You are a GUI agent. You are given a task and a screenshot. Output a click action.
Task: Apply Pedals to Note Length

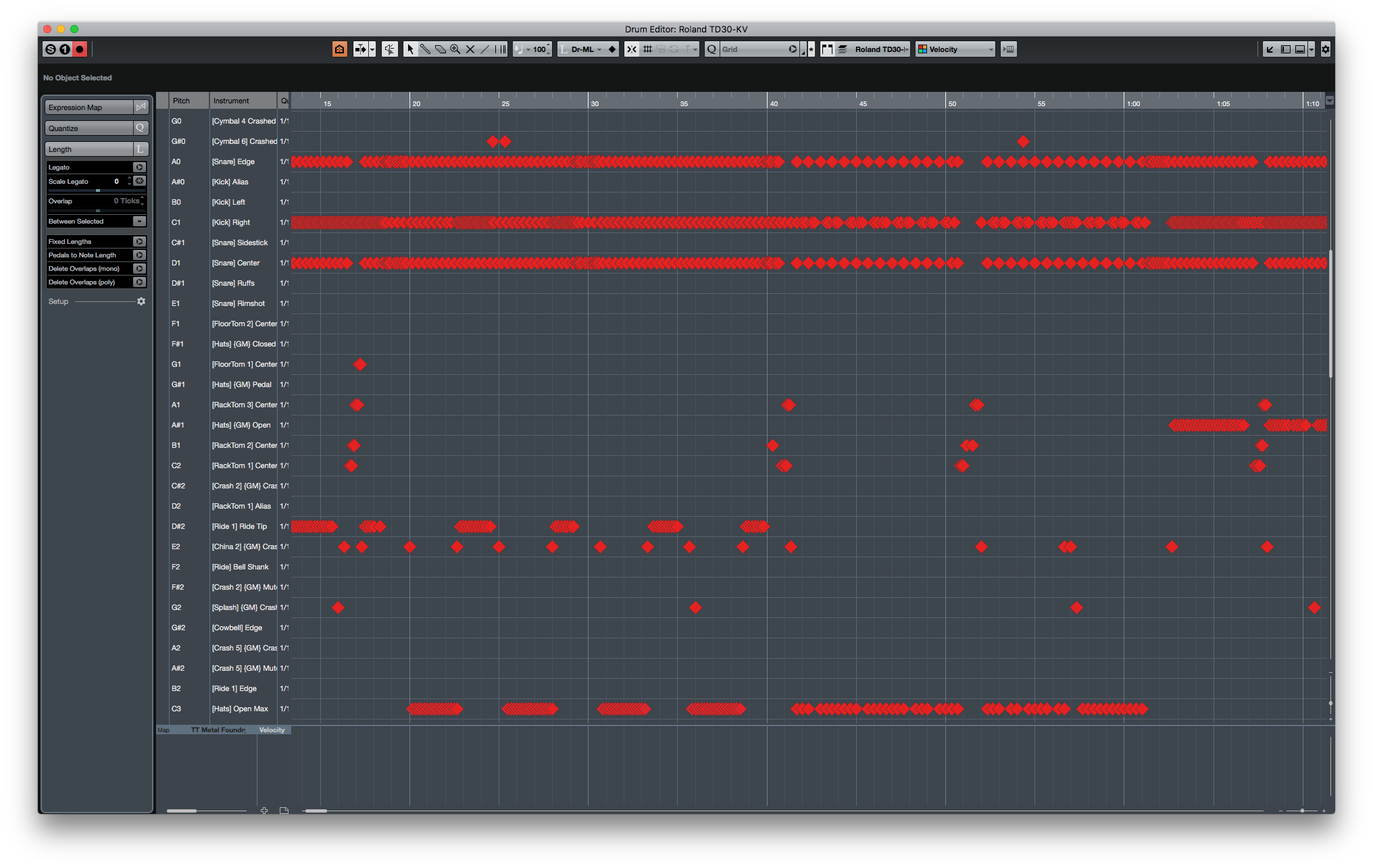[139, 255]
